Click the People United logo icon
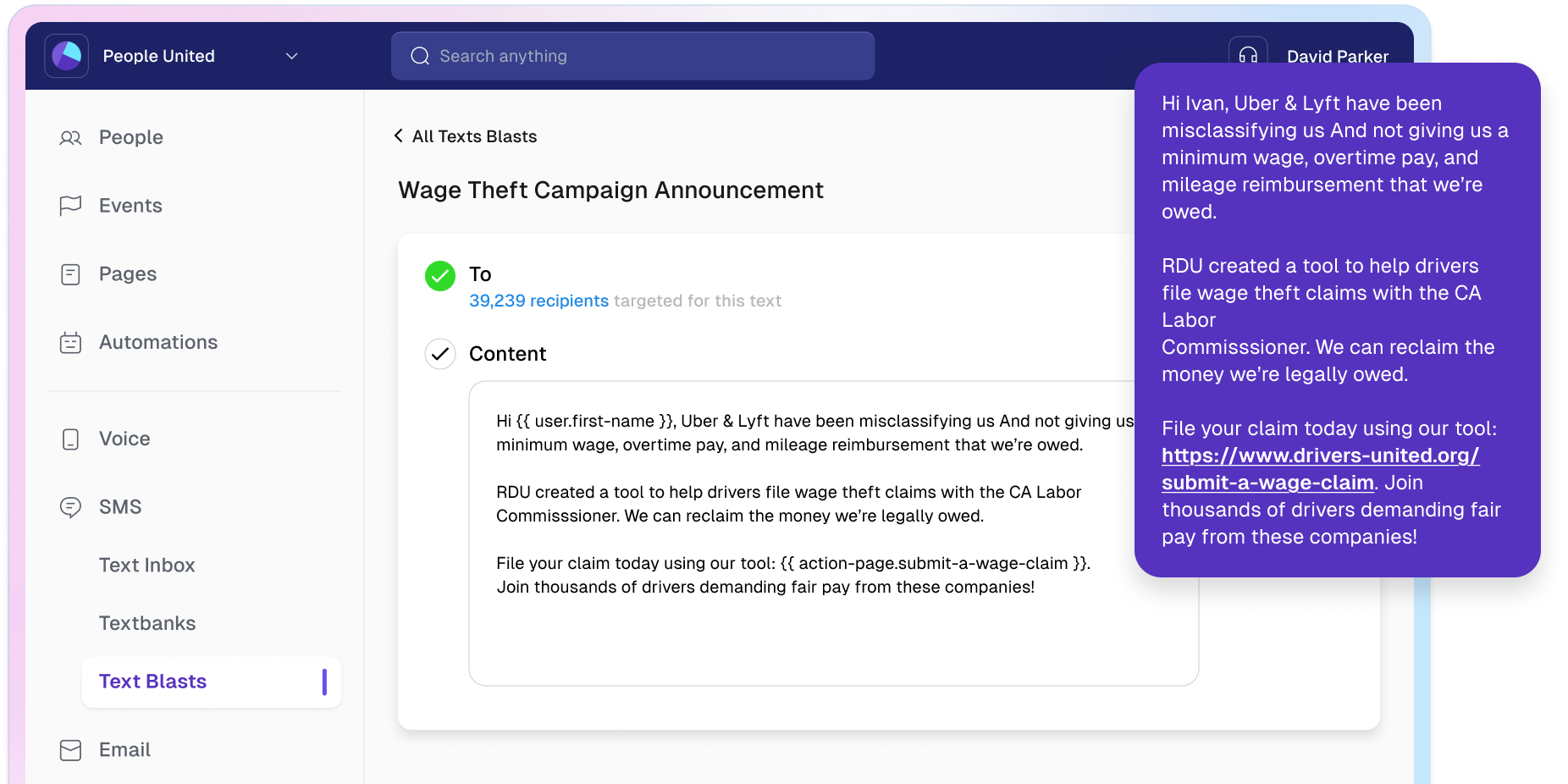The height and width of the screenshot is (784, 1568). 67,56
